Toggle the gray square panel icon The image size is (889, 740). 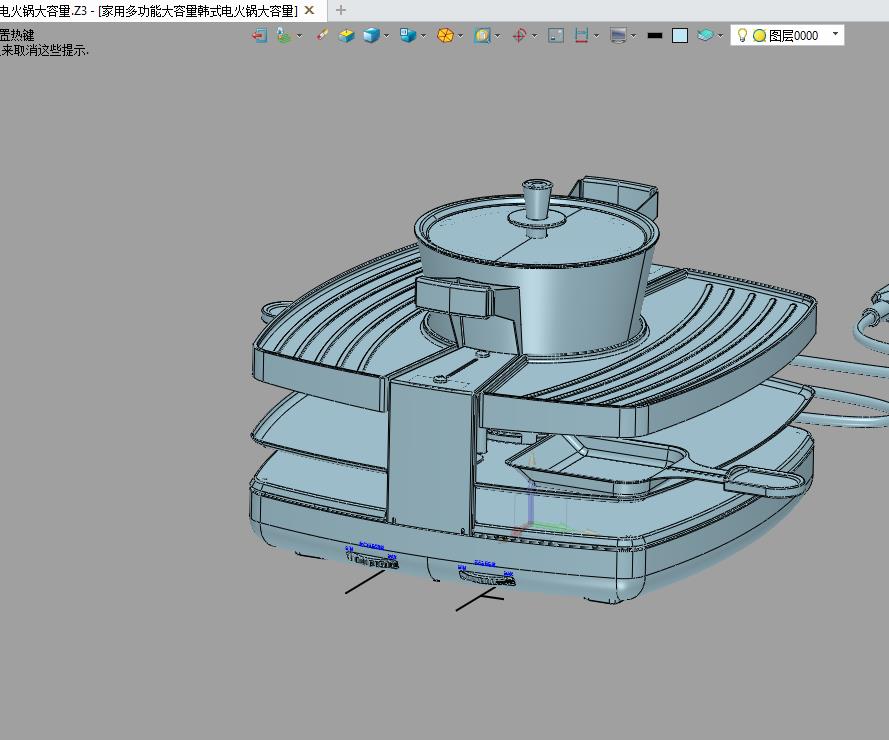(x=556, y=35)
